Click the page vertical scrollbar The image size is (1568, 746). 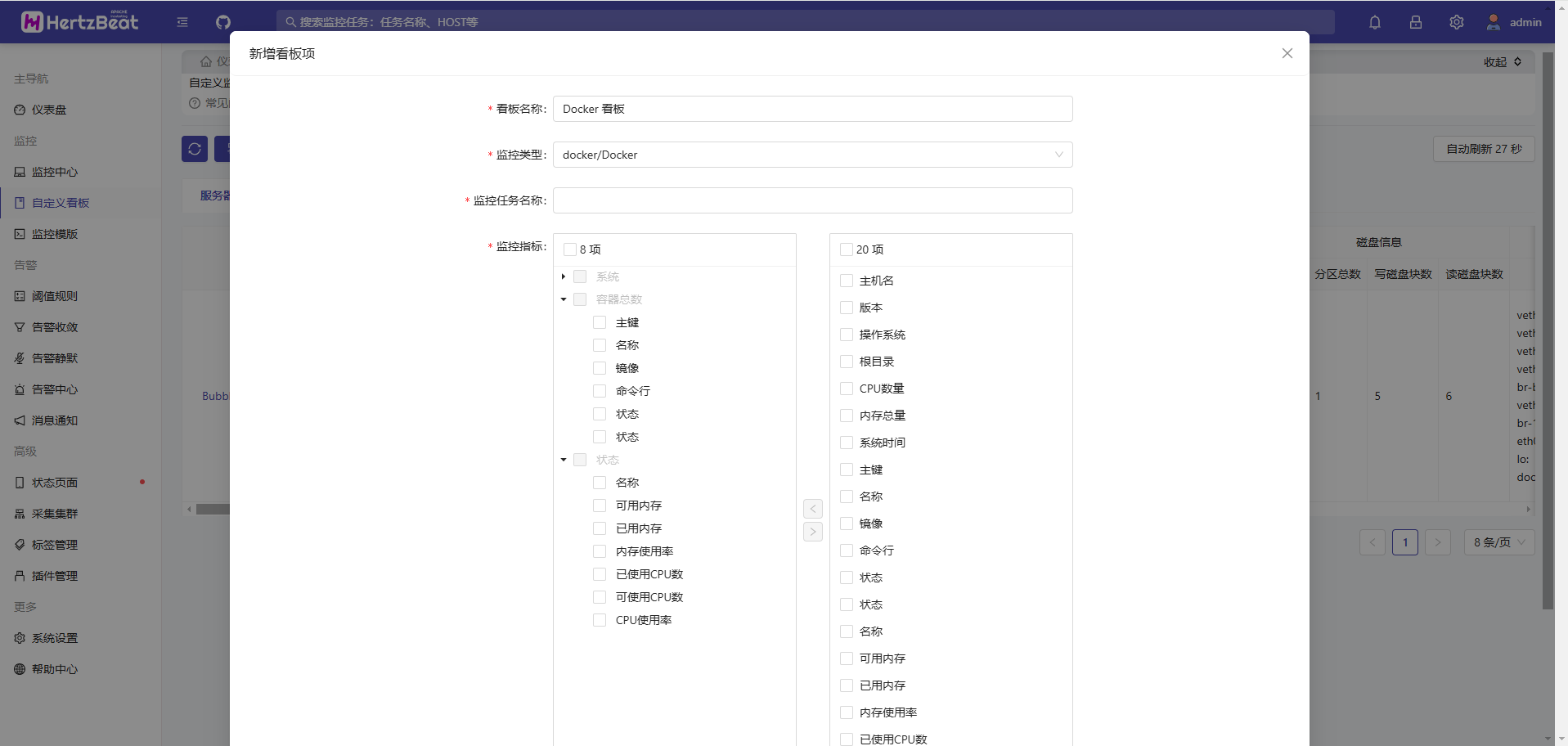tap(1548, 331)
